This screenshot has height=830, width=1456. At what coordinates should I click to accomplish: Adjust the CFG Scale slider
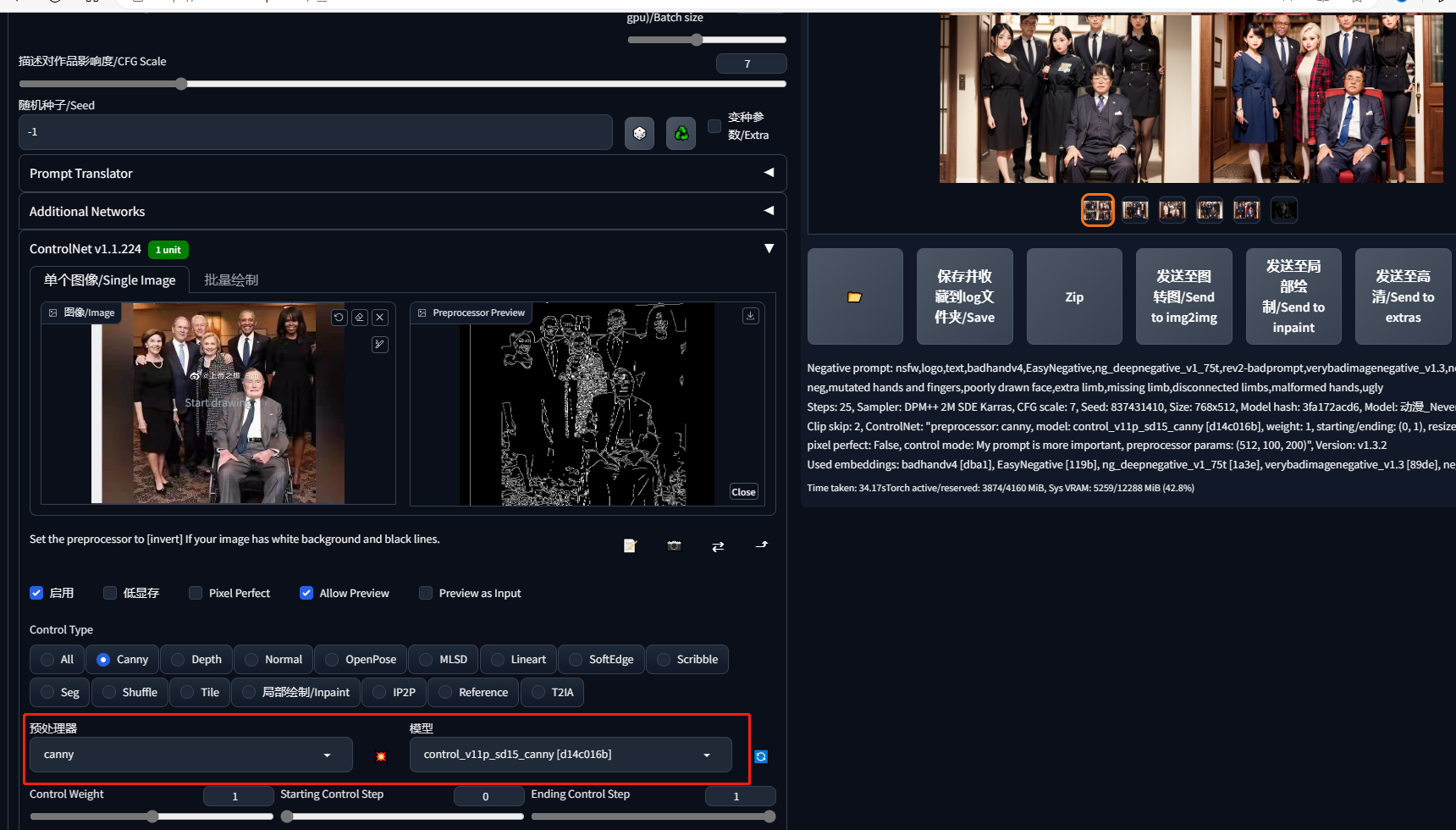pos(403,84)
